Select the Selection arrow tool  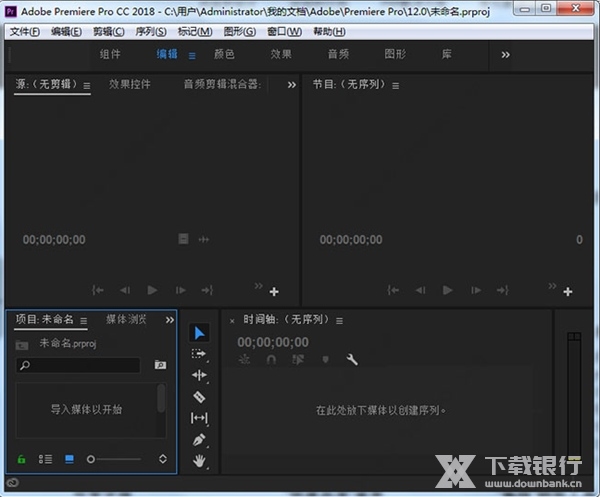(x=199, y=333)
